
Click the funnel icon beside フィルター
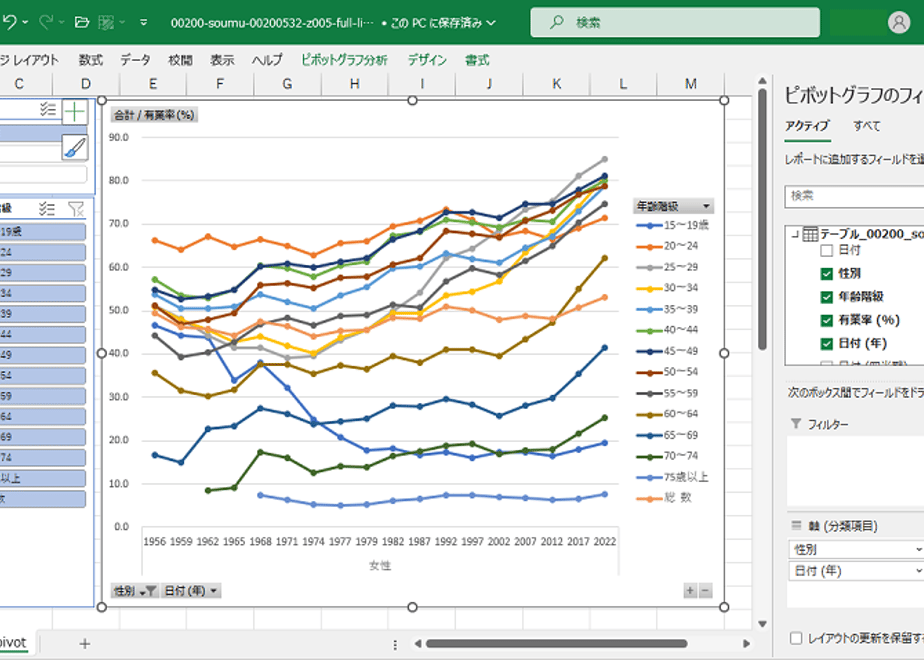click(796, 424)
